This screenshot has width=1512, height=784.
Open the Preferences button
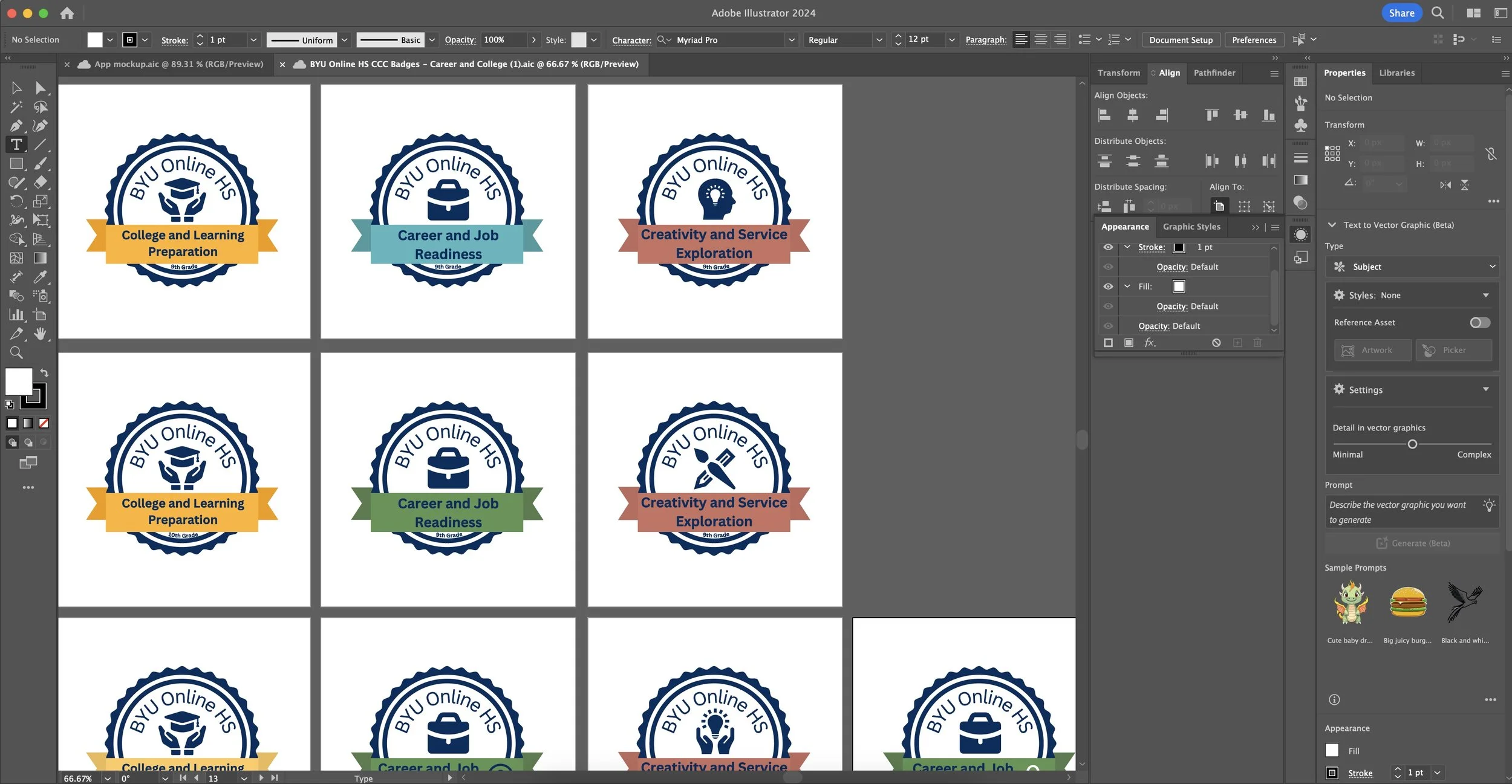(x=1254, y=40)
